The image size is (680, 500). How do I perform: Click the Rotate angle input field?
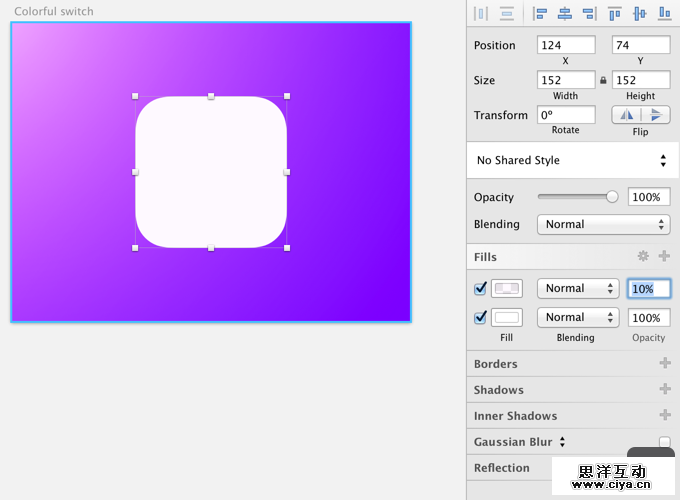click(566, 115)
